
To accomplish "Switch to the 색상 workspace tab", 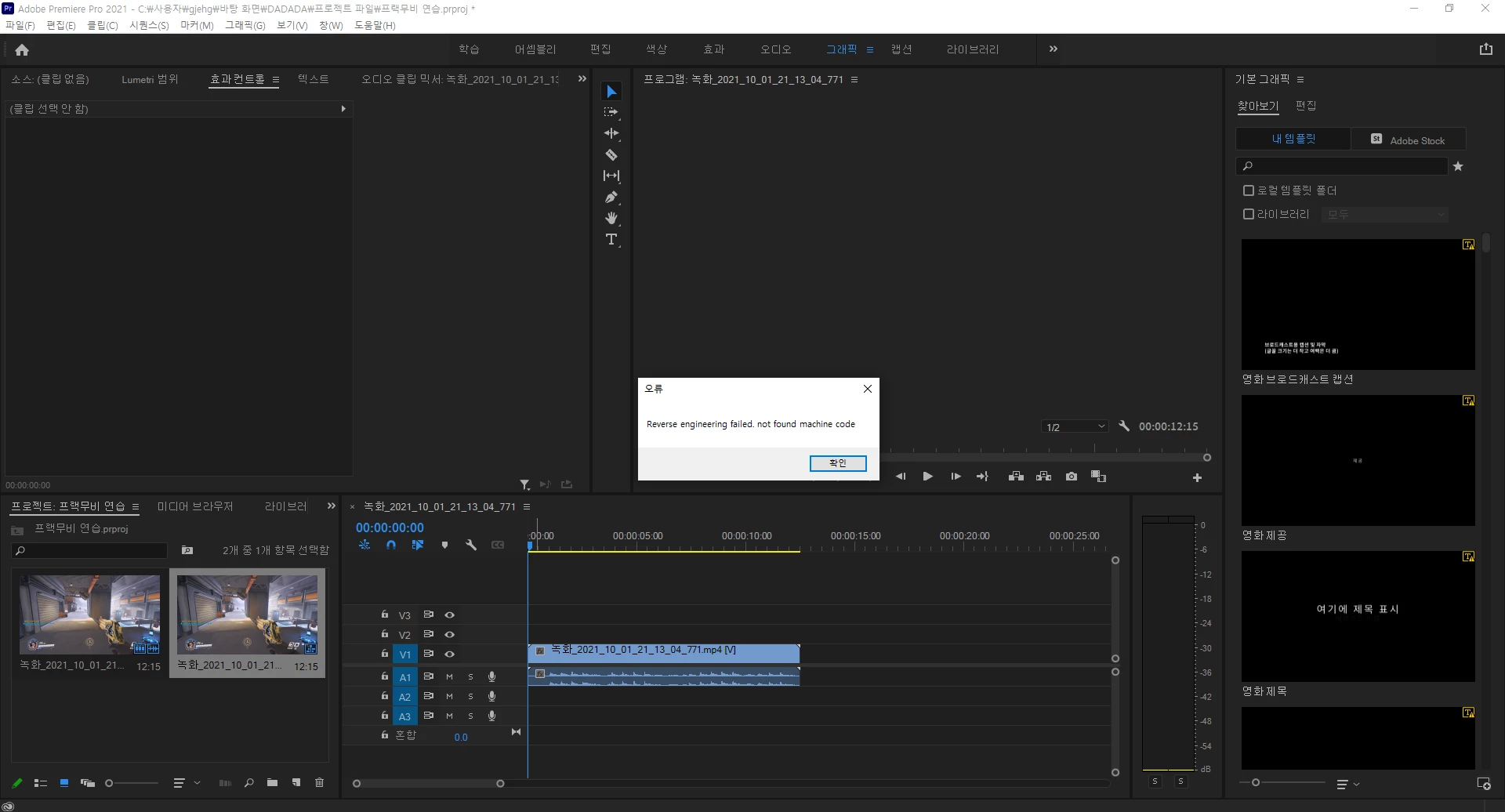I will coord(656,49).
